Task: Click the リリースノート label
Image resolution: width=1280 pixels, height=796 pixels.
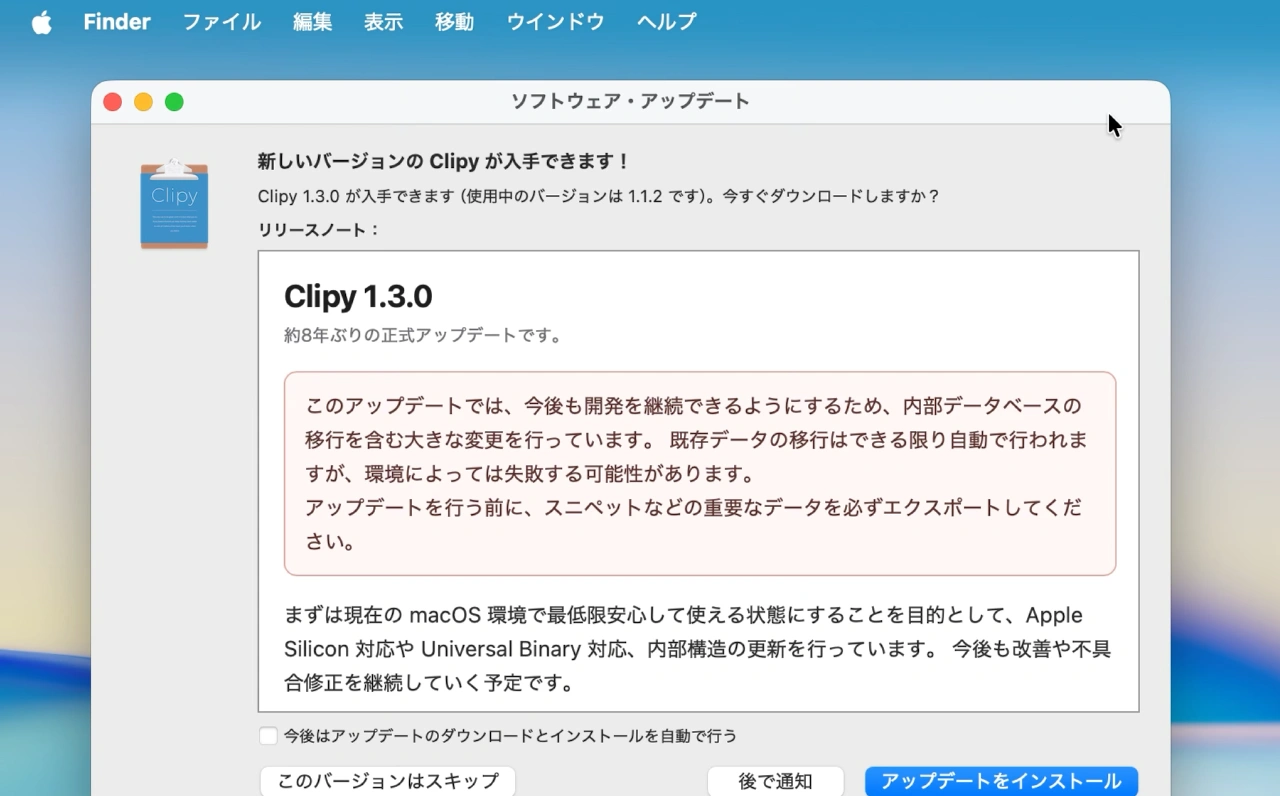Action: [x=318, y=229]
